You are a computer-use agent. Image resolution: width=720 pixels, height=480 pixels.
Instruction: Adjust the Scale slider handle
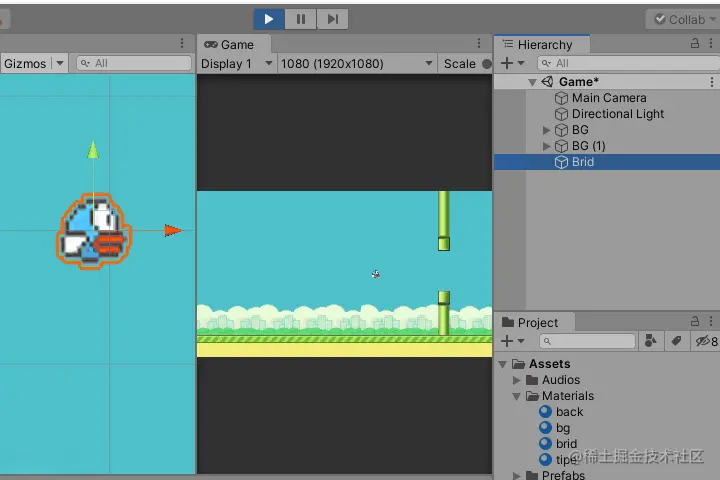[487, 64]
